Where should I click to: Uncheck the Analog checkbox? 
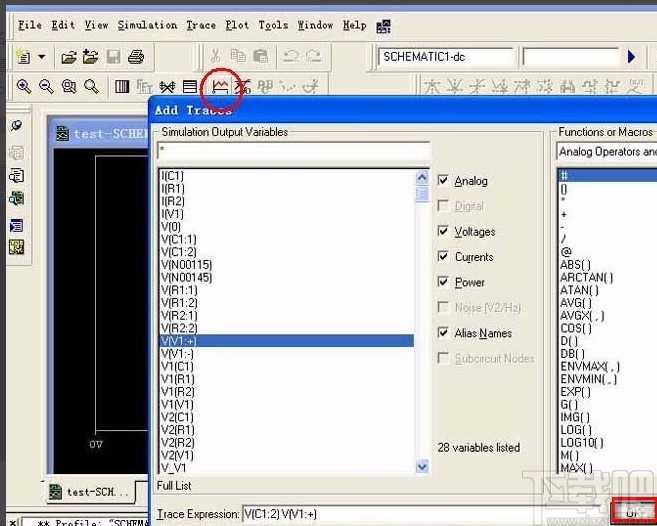pos(444,181)
